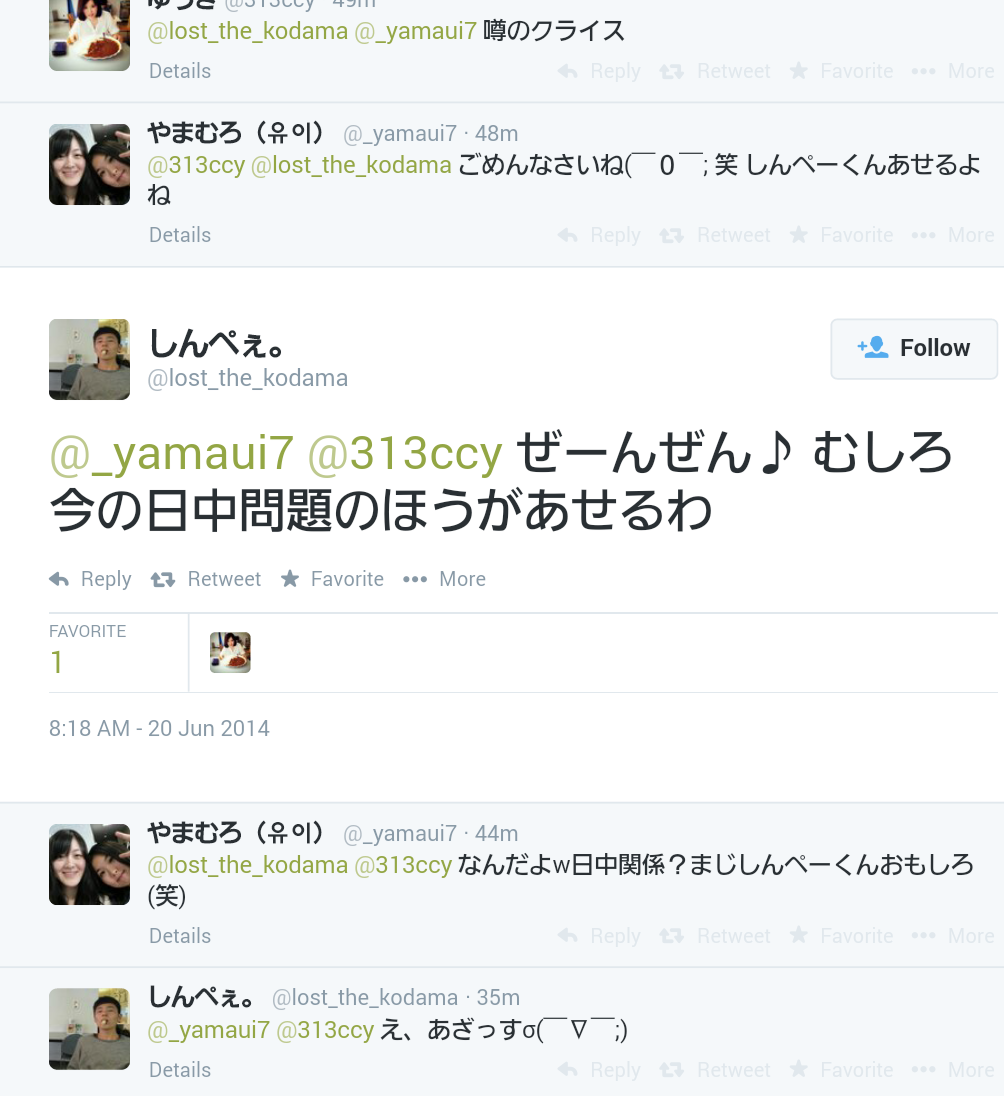Image resolution: width=1004 pixels, height=1096 pixels.
Task: Retweet the 44m tweet by yamaui7
Action: (715, 936)
